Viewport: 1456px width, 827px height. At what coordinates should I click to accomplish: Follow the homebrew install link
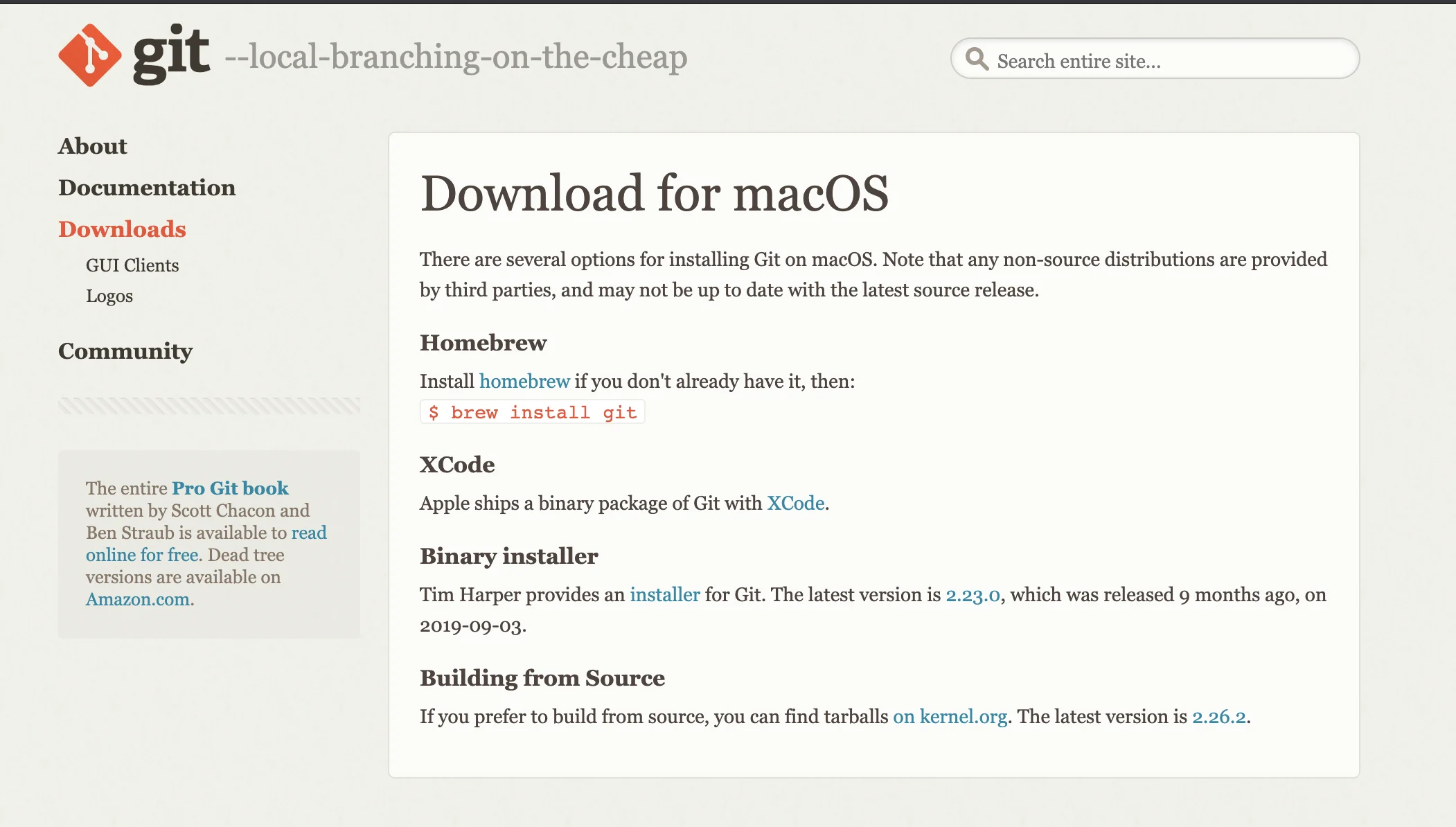point(524,382)
